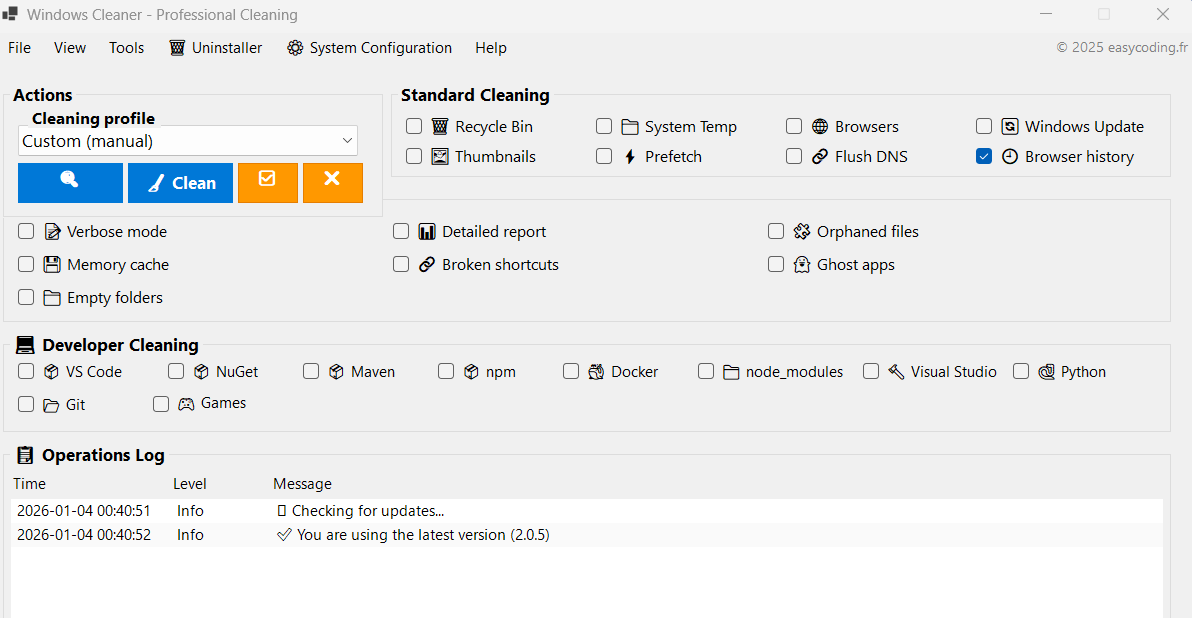
Task: Toggle the Verbose mode checkbox
Action: pyautogui.click(x=26, y=232)
